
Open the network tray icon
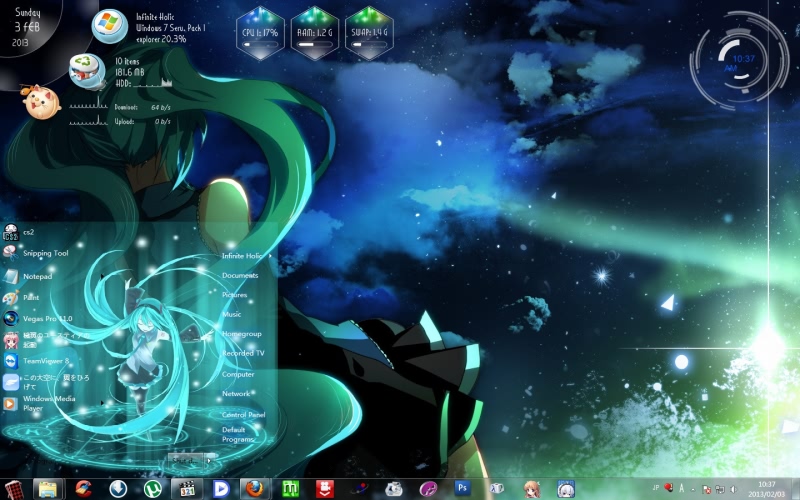point(720,489)
